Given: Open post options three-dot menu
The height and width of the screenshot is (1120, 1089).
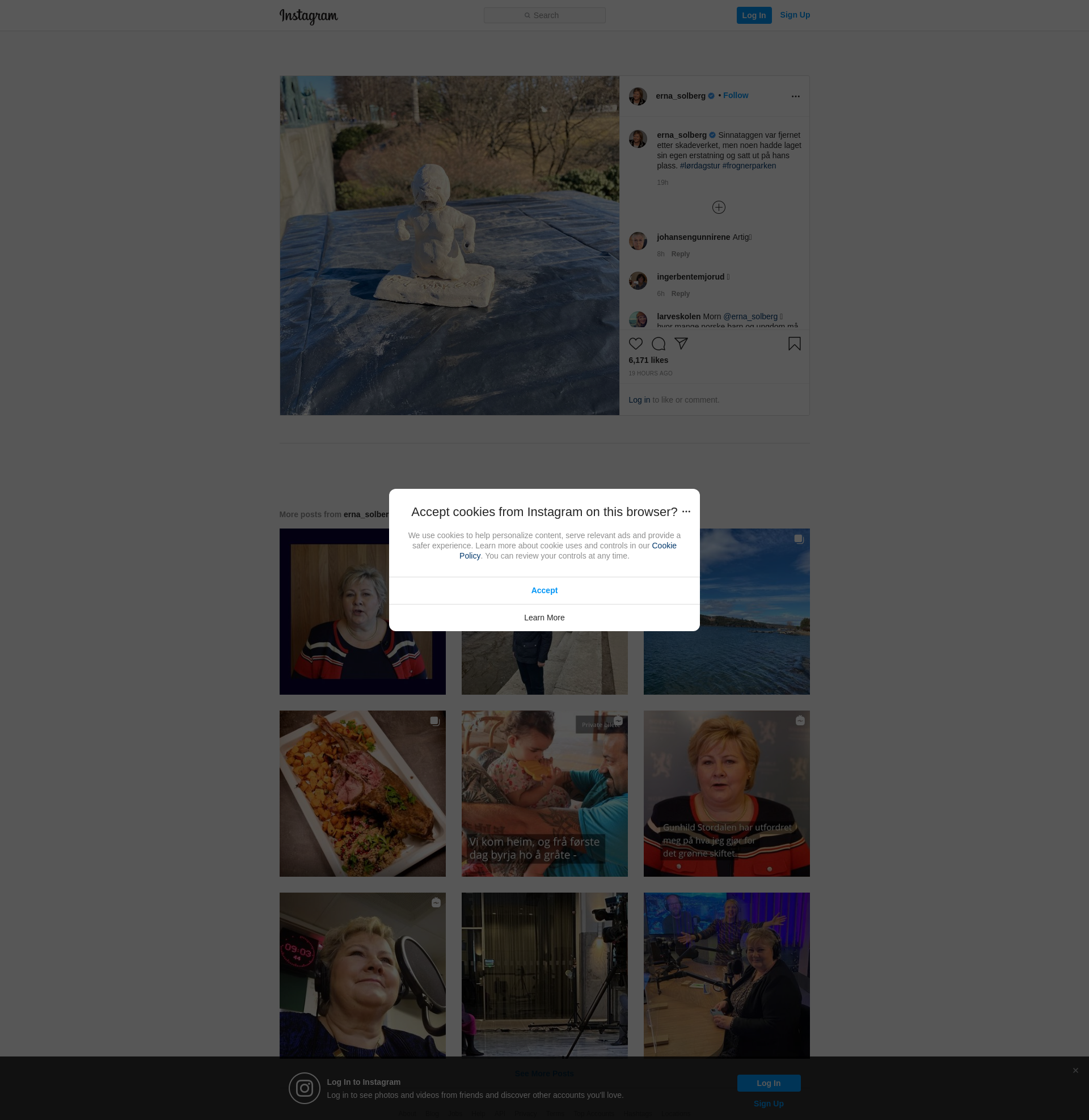Looking at the screenshot, I should click(795, 96).
